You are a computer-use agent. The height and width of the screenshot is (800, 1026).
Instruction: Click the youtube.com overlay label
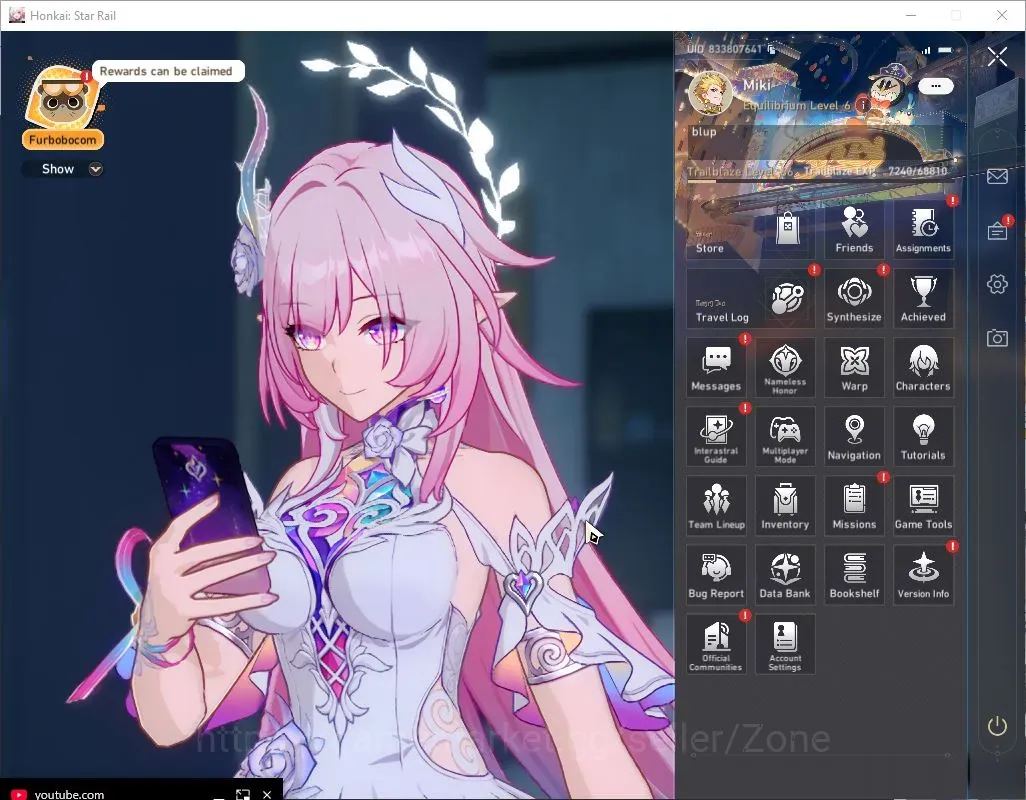tap(69, 793)
